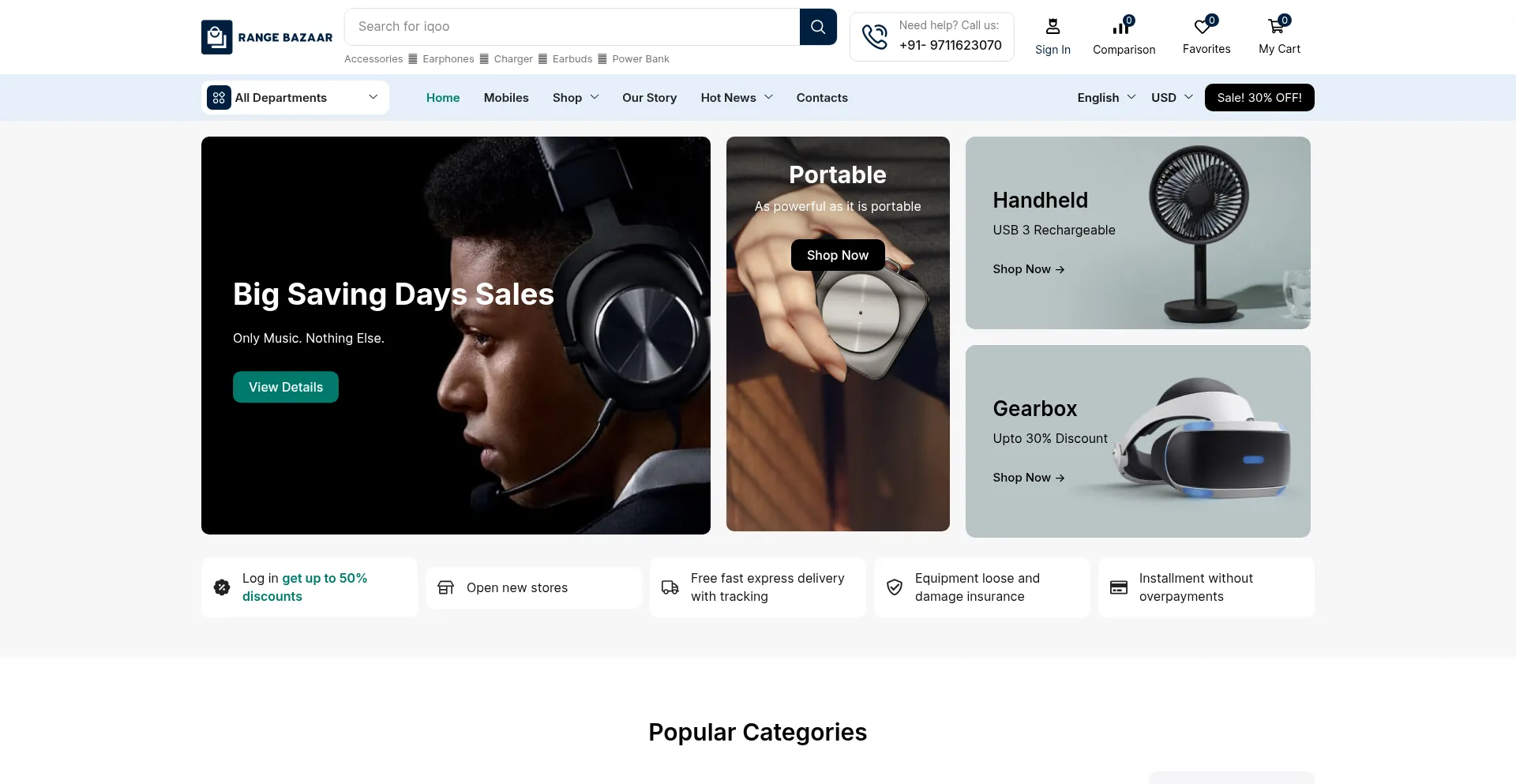Open the USD currency dropdown
Viewport: 1516px width, 784px height.
1171,98
